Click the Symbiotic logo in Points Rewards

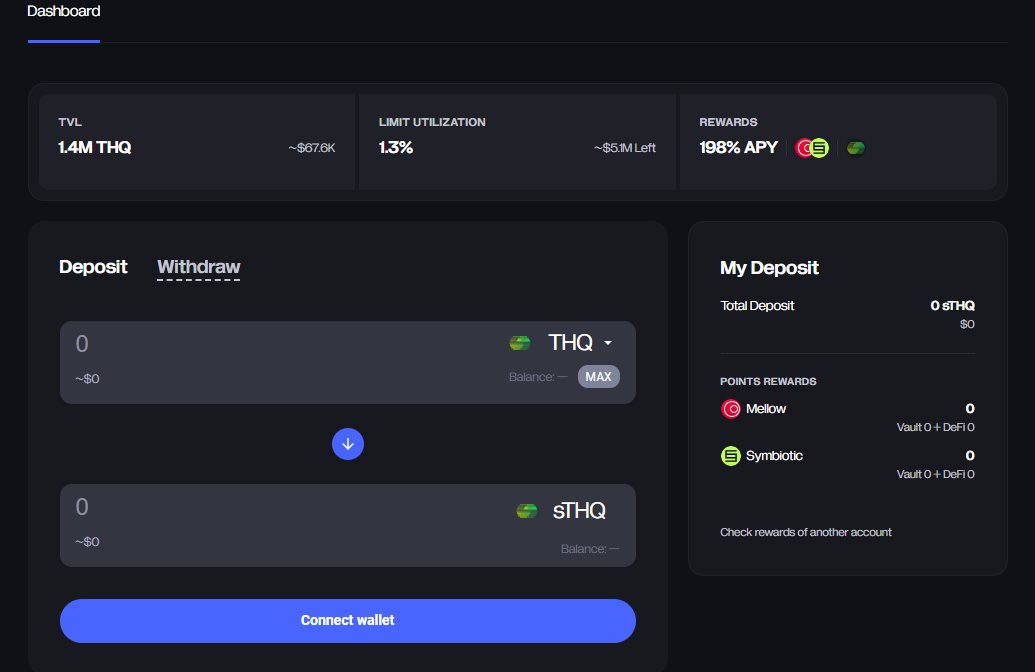coord(731,456)
